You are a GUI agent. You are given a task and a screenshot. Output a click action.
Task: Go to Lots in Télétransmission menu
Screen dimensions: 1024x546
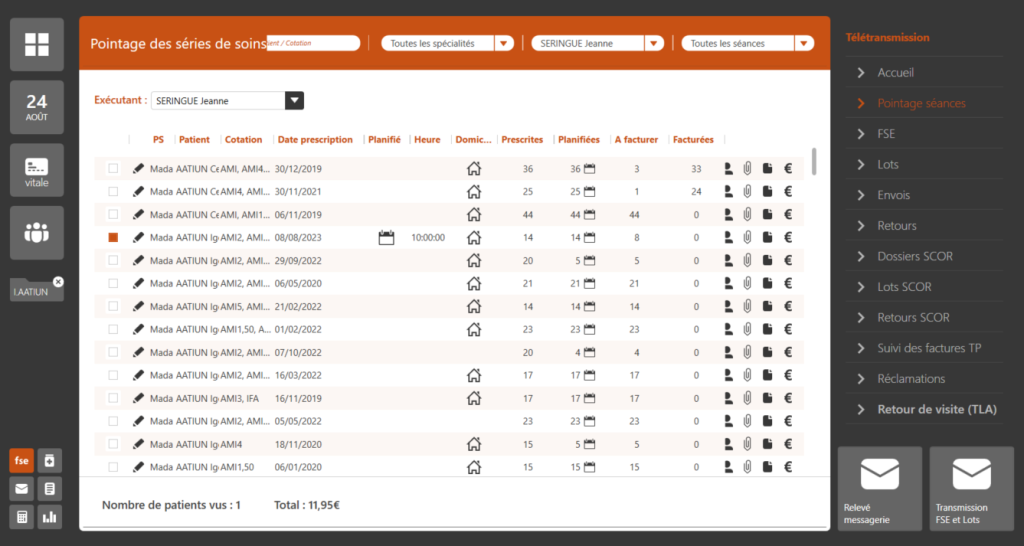(888, 164)
